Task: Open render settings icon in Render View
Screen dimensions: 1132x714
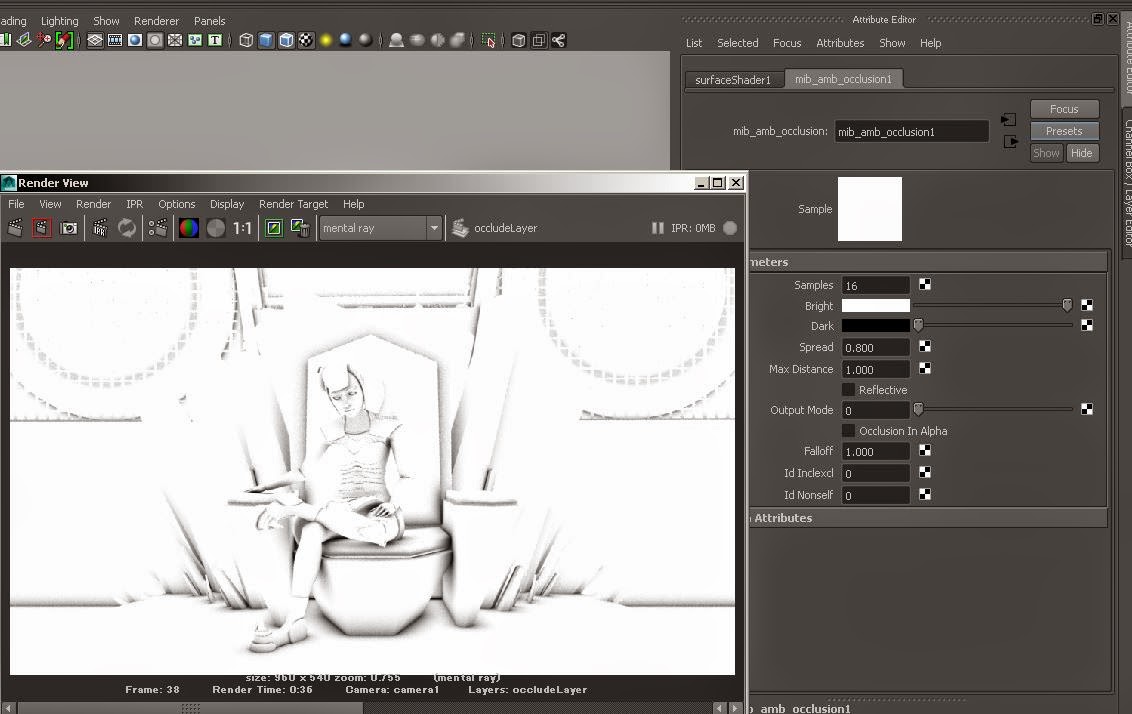Action: point(158,228)
